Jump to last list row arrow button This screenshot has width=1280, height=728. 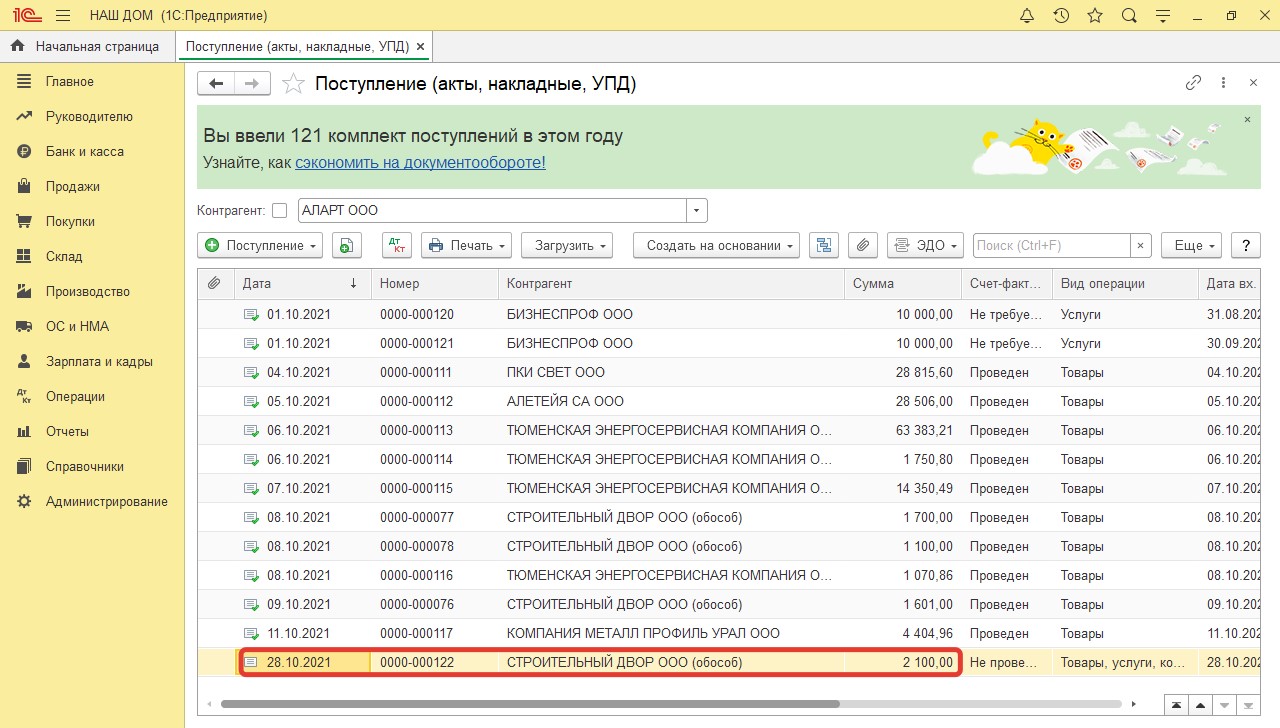[x=1249, y=704]
